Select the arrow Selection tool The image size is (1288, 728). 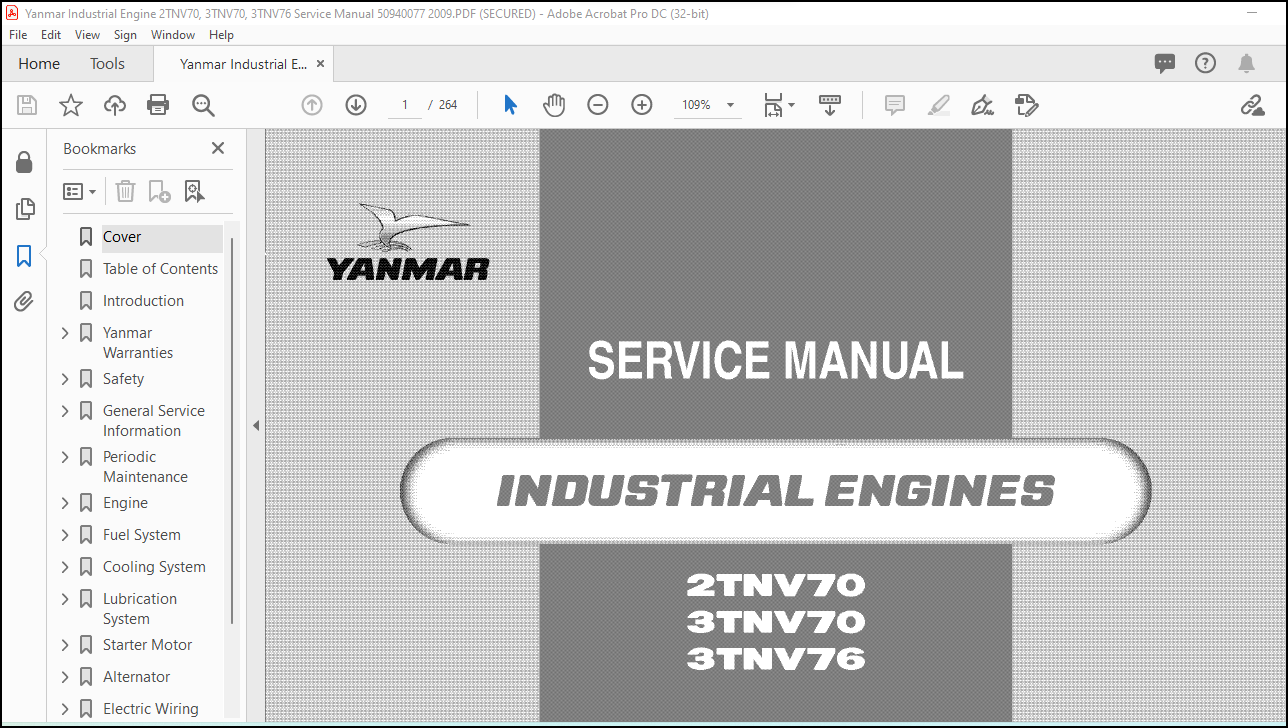tap(510, 105)
